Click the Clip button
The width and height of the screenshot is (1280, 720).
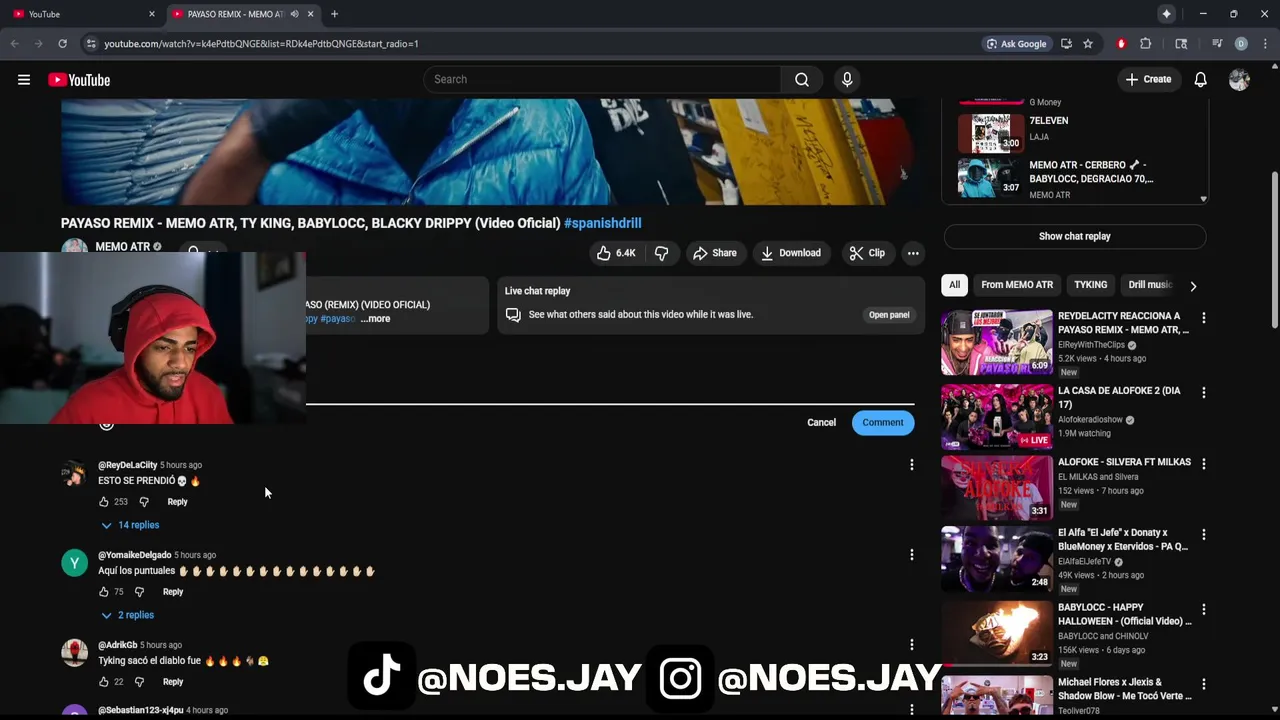(867, 253)
